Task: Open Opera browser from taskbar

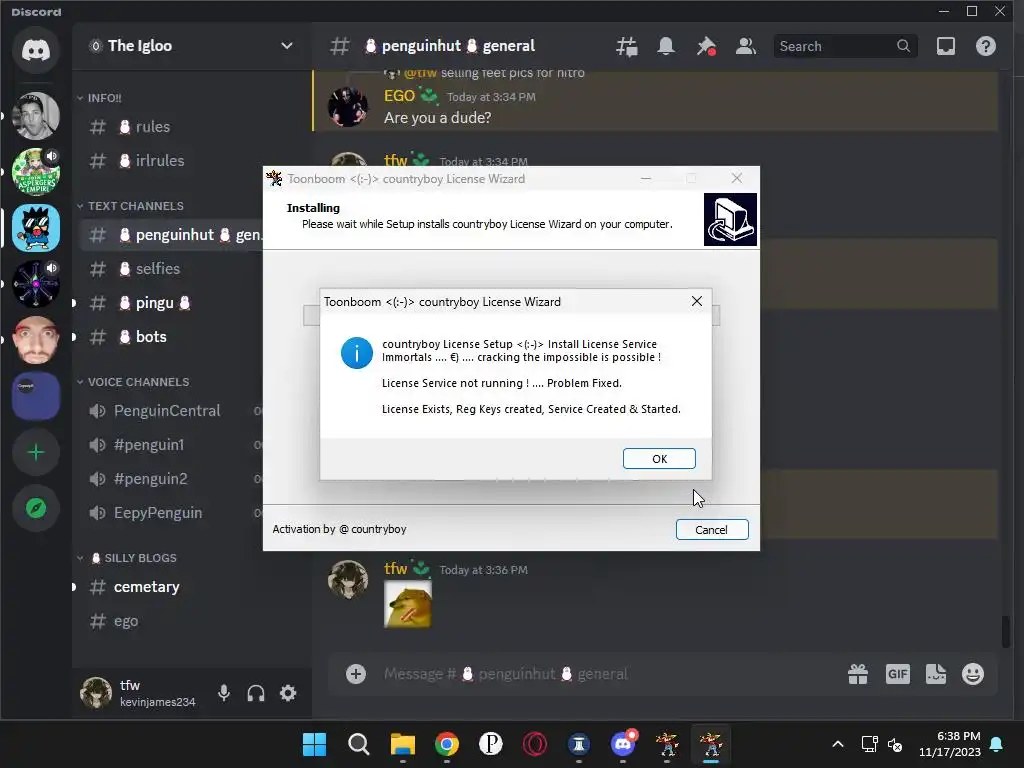Action: [x=535, y=744]
